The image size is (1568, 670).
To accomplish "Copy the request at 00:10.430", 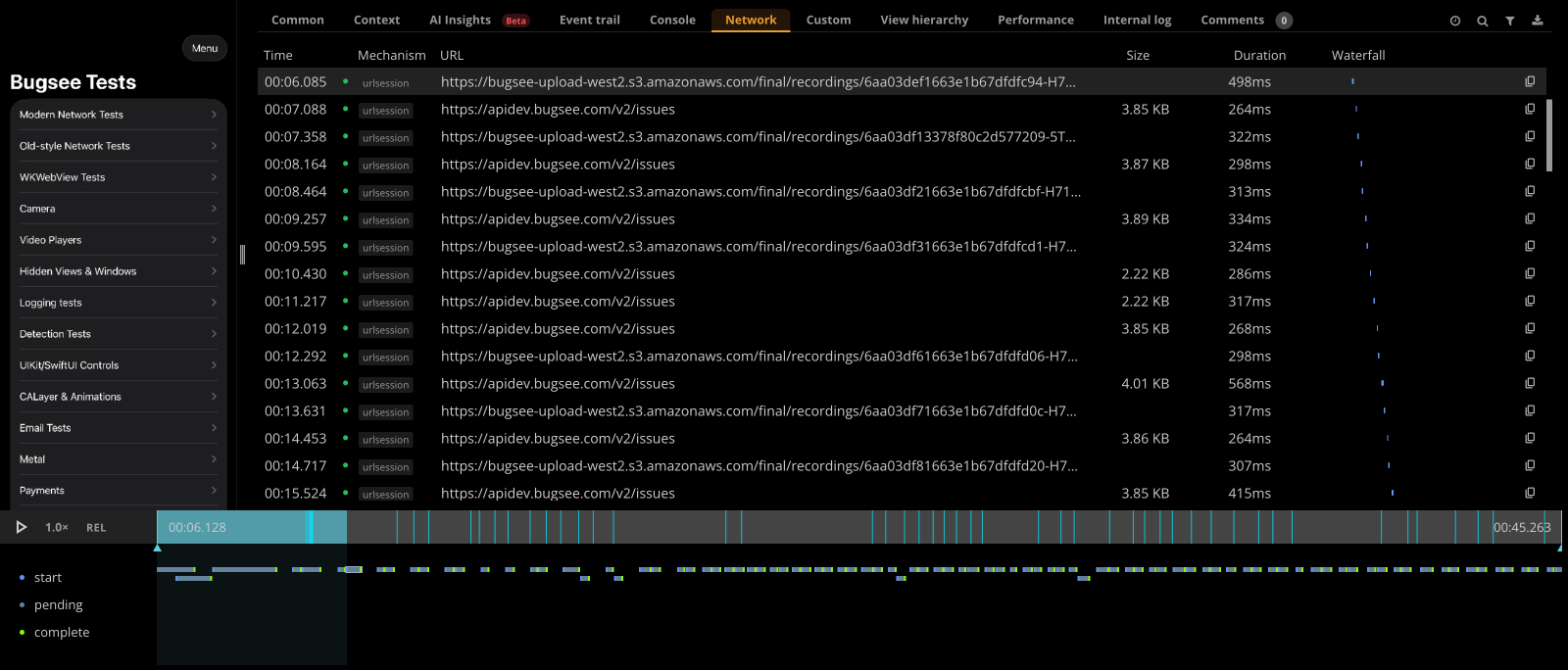I will (x=1530, y=274).
